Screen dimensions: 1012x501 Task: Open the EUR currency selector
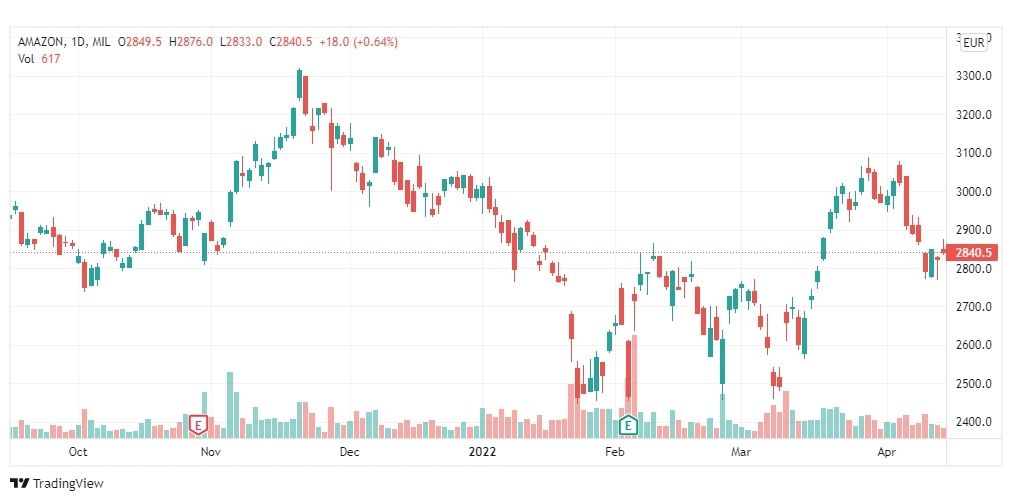click(973, 43)
